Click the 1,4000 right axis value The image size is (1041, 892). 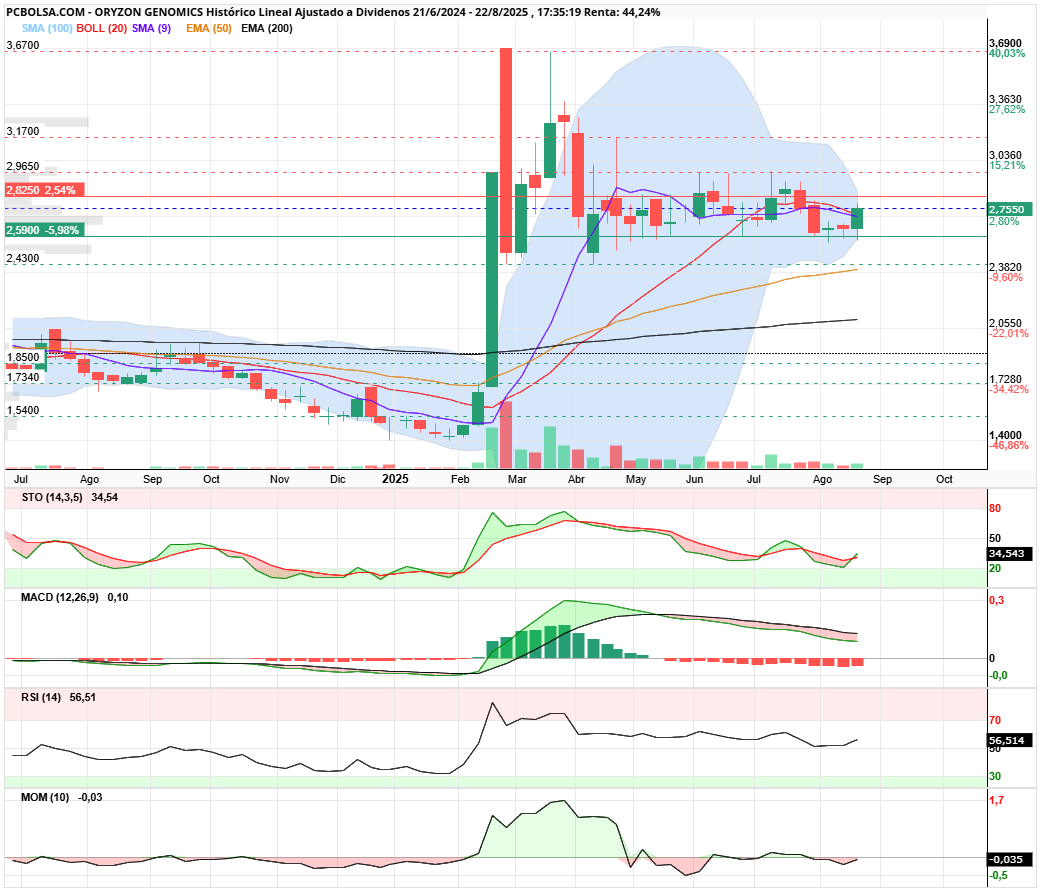pyautogui.click(x=1005, y=435)
